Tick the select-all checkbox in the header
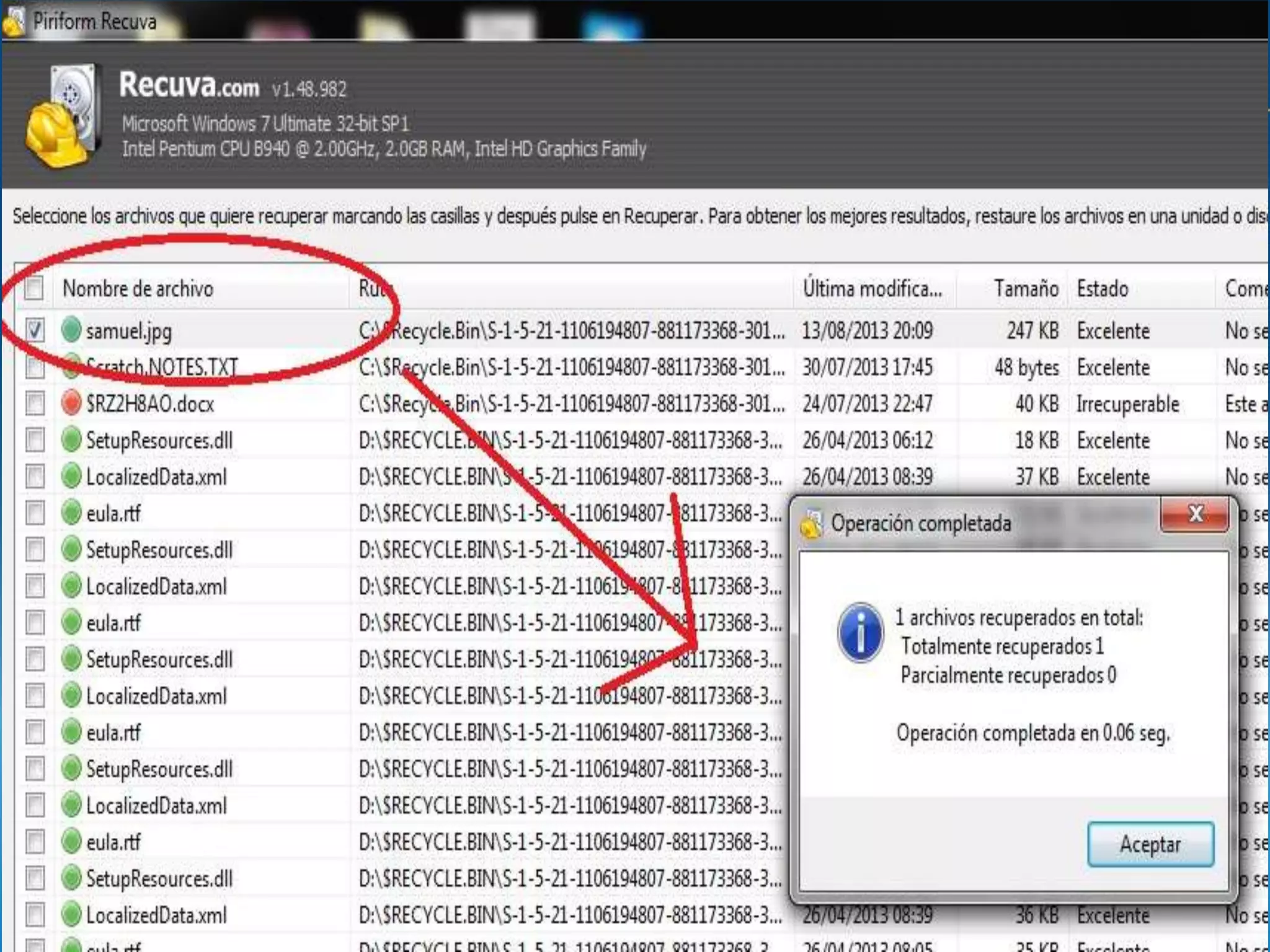Screen dimensions: 1270x952 pyautogui.click(x=34, y=288)
